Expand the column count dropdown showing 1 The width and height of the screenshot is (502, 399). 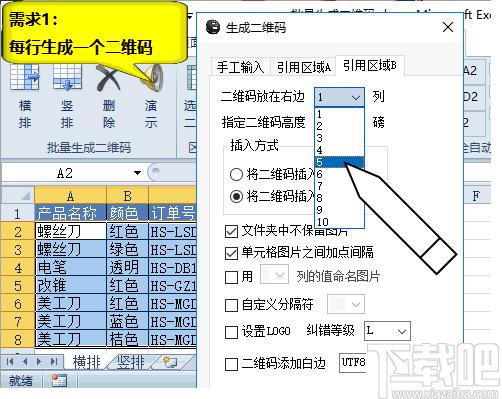click(339, 97)
